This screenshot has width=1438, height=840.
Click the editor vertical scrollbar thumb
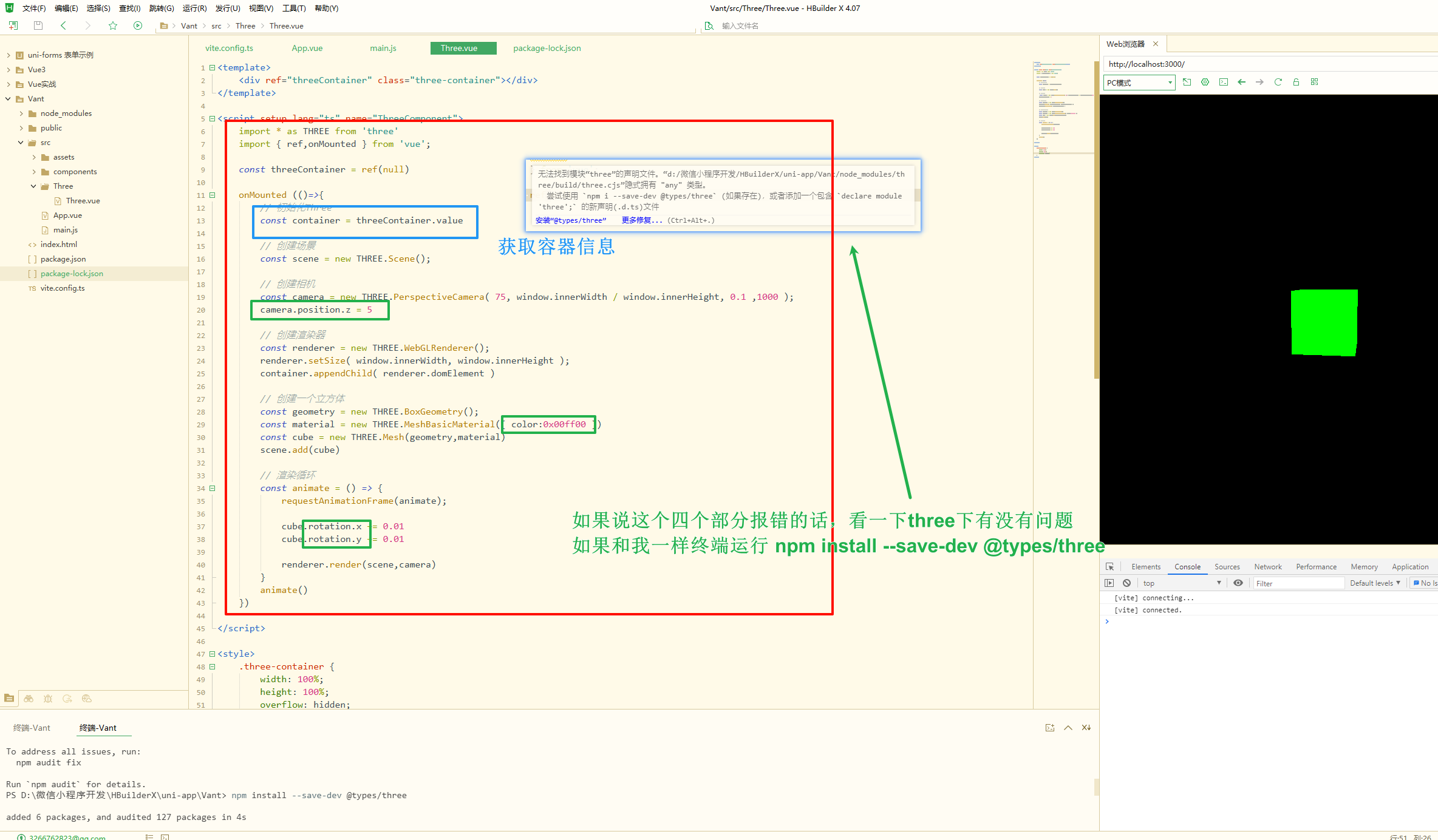[1096, 218]
